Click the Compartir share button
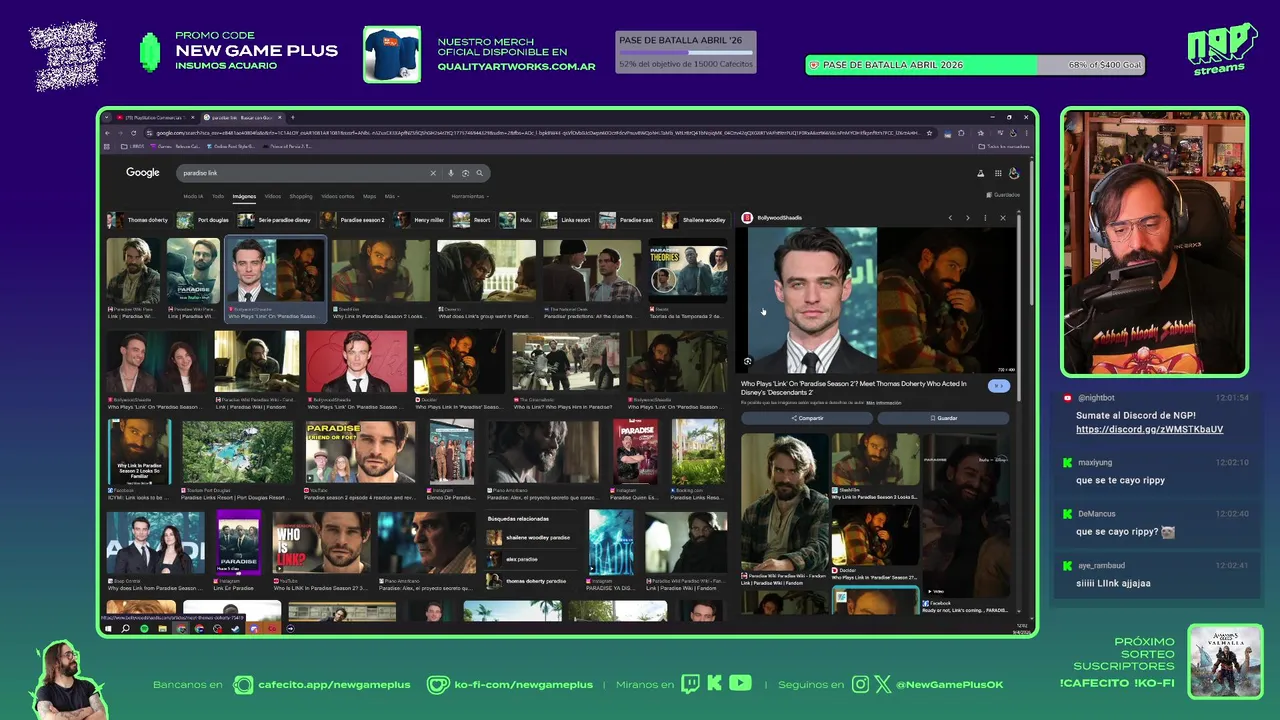 pyautogui.click(x=807, y=418)
